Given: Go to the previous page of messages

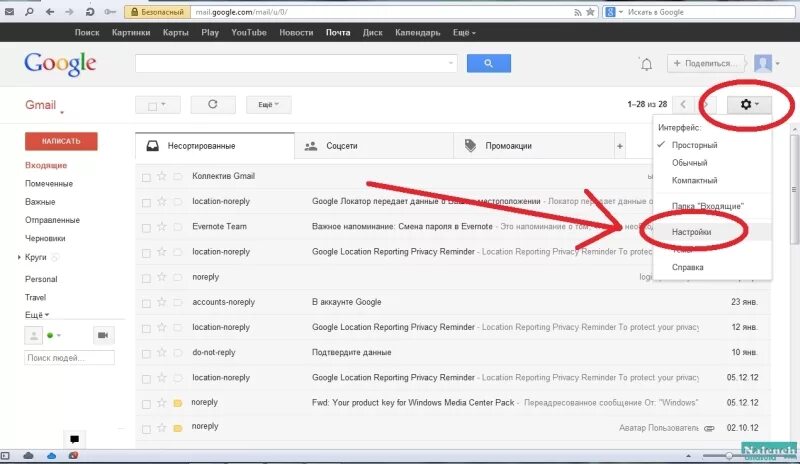Looking at the screenshot, I should click(683, 105).
